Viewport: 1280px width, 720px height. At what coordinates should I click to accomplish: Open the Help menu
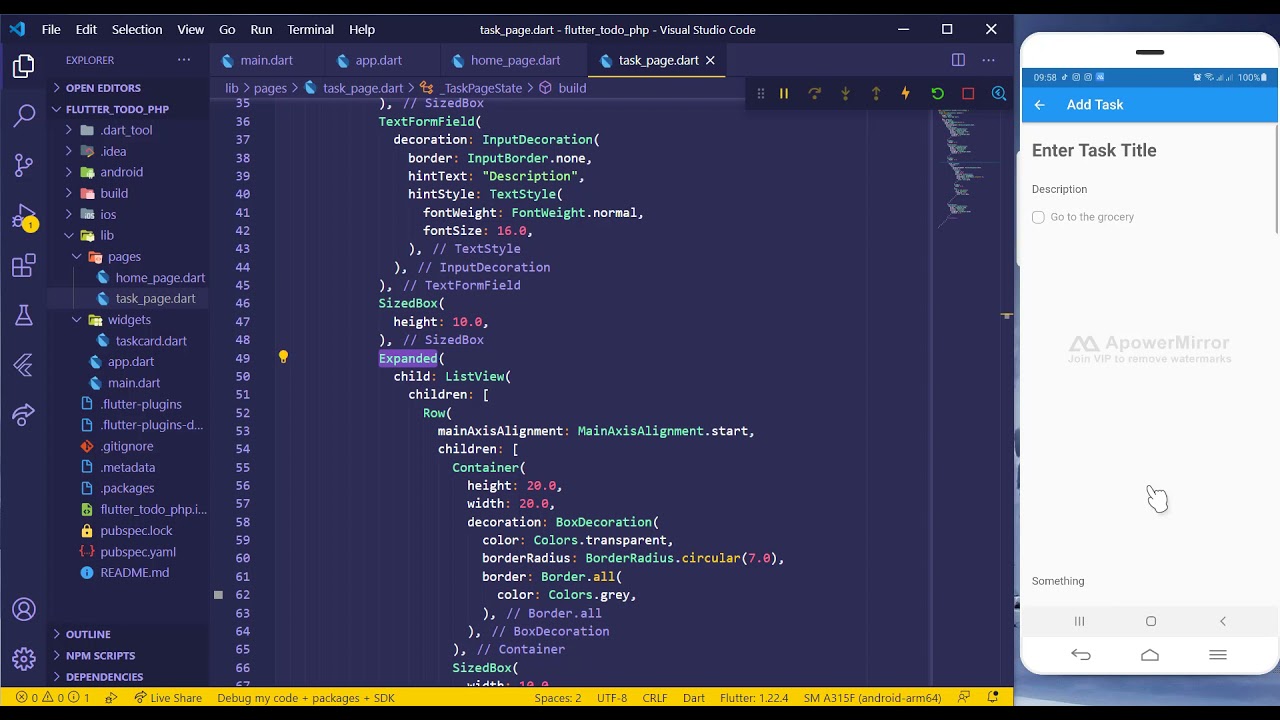coord(362,29)
